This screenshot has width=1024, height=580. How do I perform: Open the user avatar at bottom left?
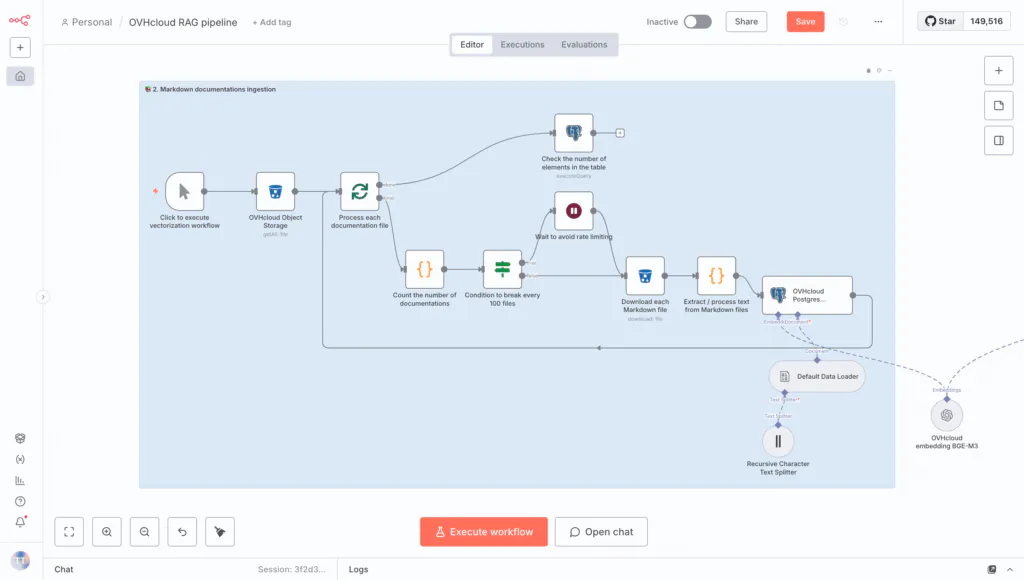(20, 560)
